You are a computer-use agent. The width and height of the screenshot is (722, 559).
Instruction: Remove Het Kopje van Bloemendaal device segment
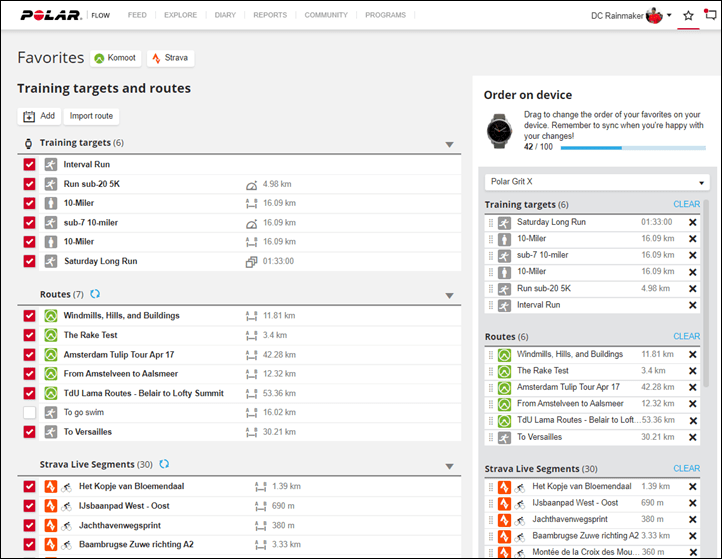(692, 487)
